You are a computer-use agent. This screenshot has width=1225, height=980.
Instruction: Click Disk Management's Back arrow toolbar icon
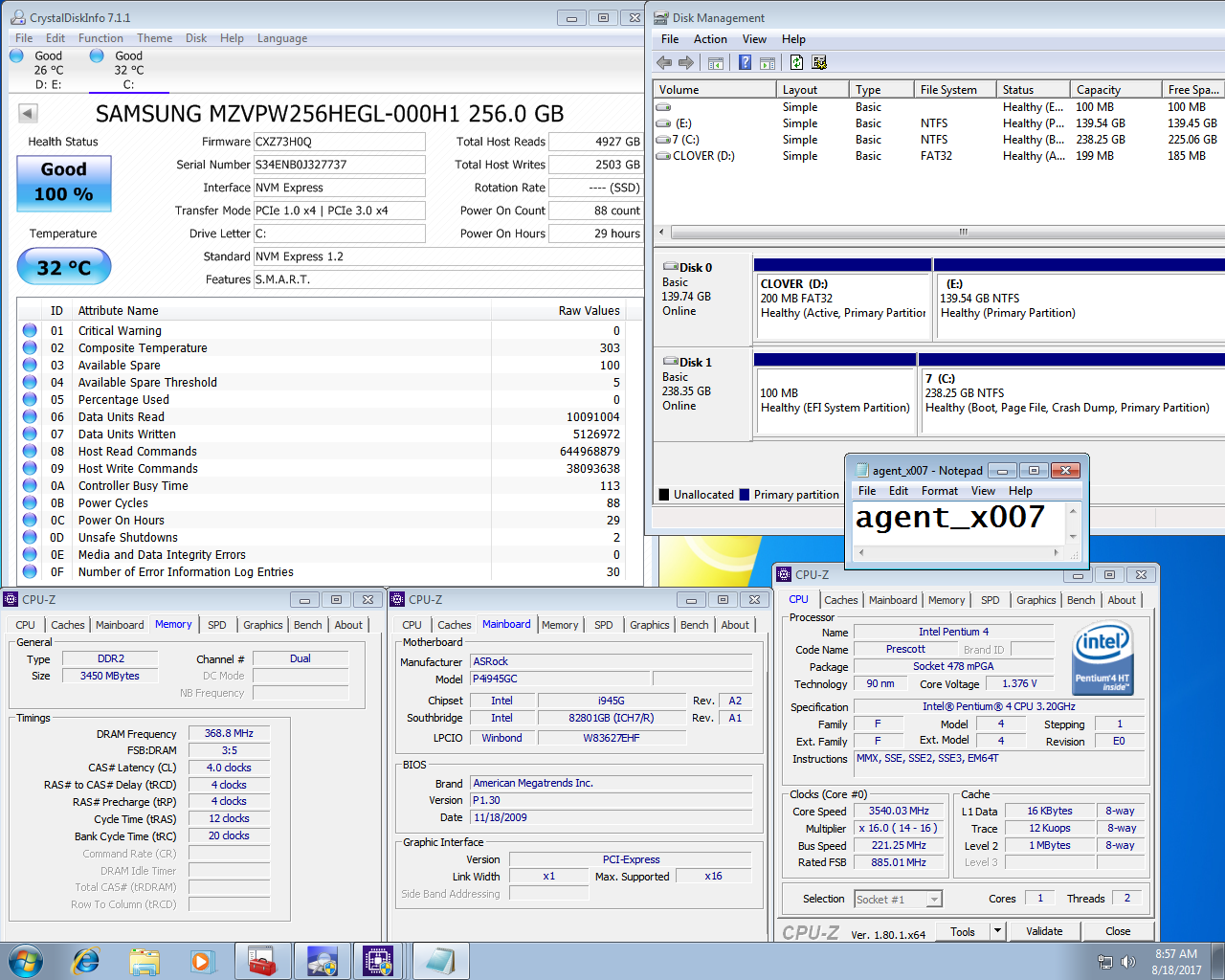tap(664, 62)
